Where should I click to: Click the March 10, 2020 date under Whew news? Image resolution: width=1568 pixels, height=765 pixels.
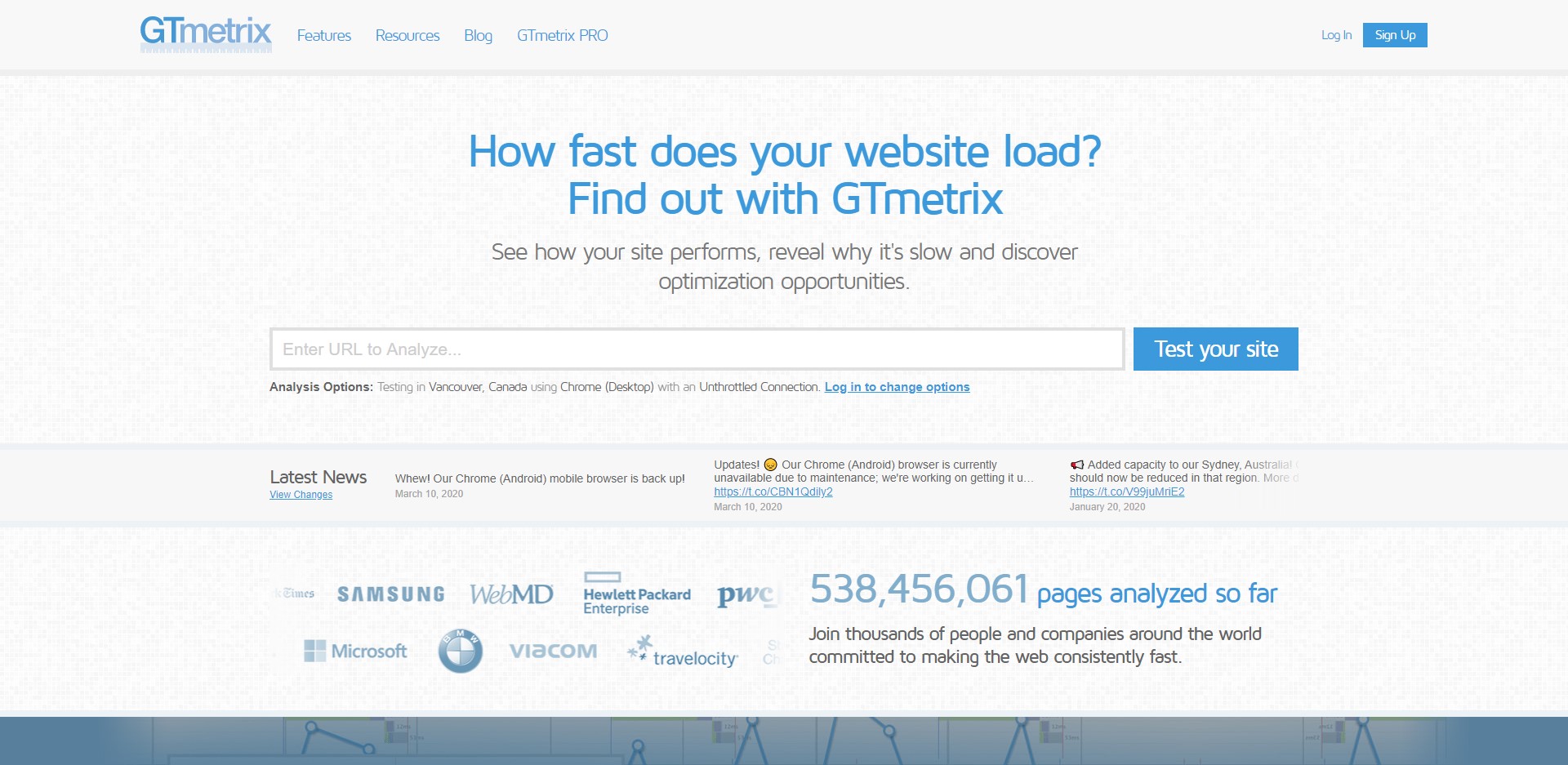pos(429,494)
